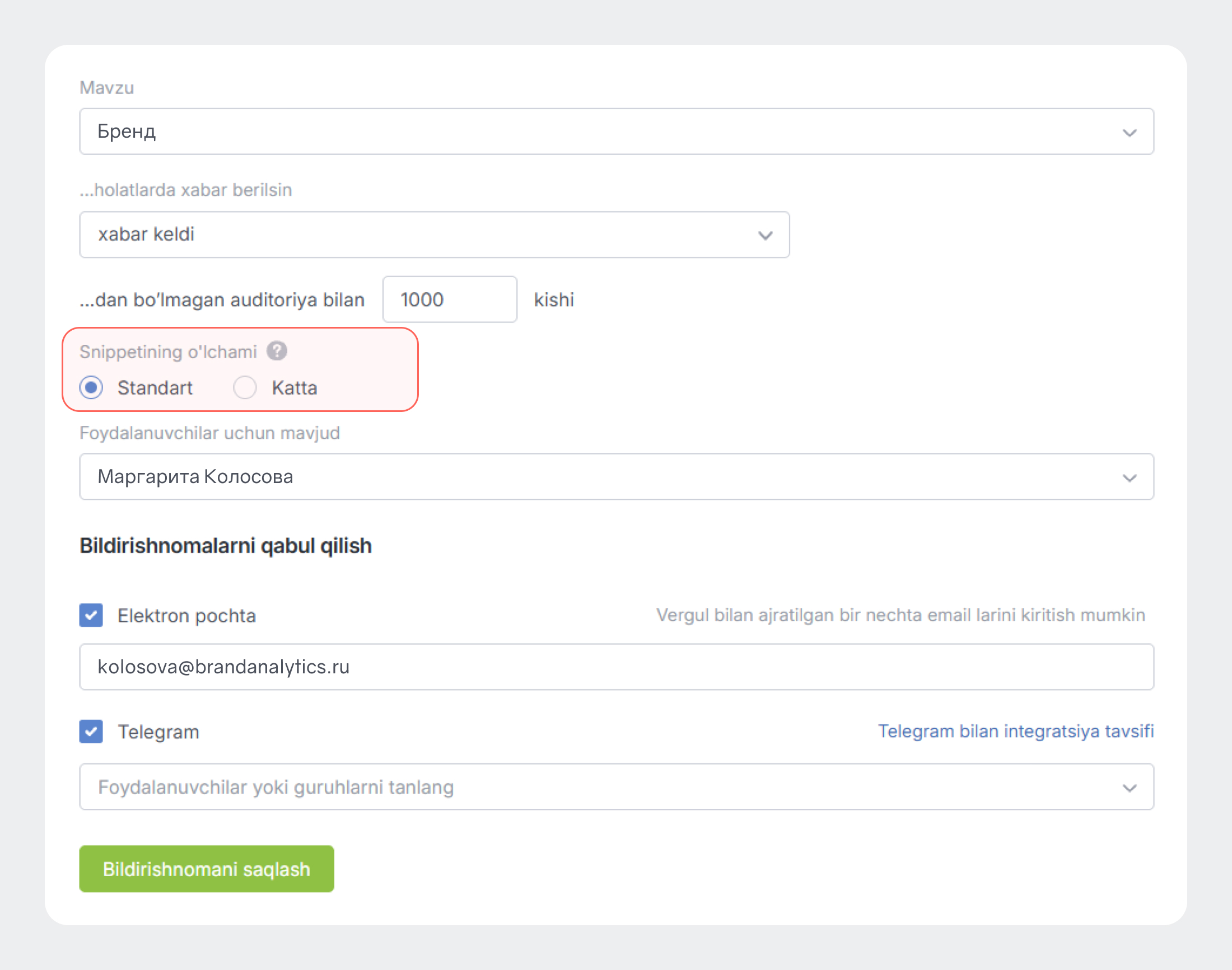This screenshot has height=970, width=1232.
Task: Select the Katta snippet size option
Action: click(x=245, y=388)
